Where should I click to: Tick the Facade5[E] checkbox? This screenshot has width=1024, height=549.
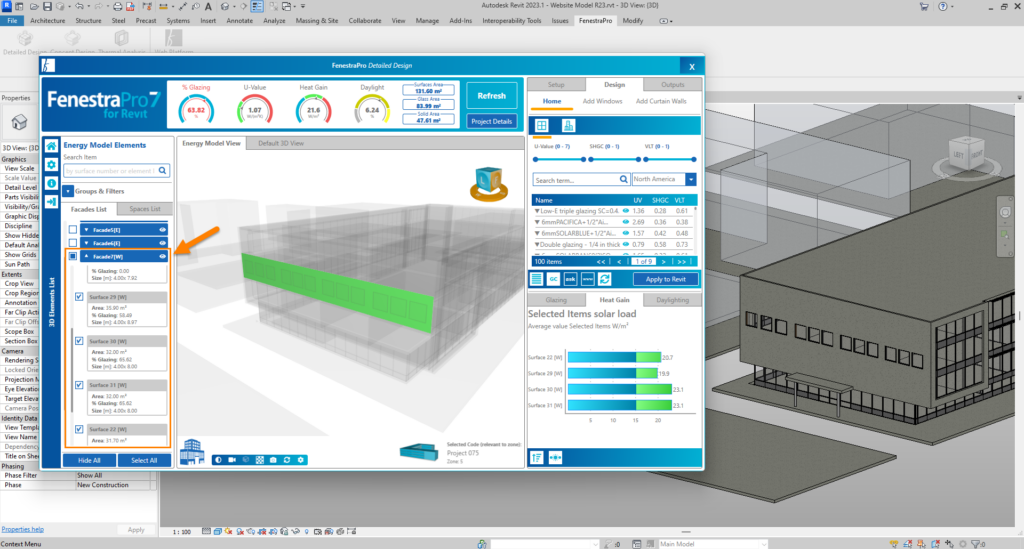click(x=72, y=230)
